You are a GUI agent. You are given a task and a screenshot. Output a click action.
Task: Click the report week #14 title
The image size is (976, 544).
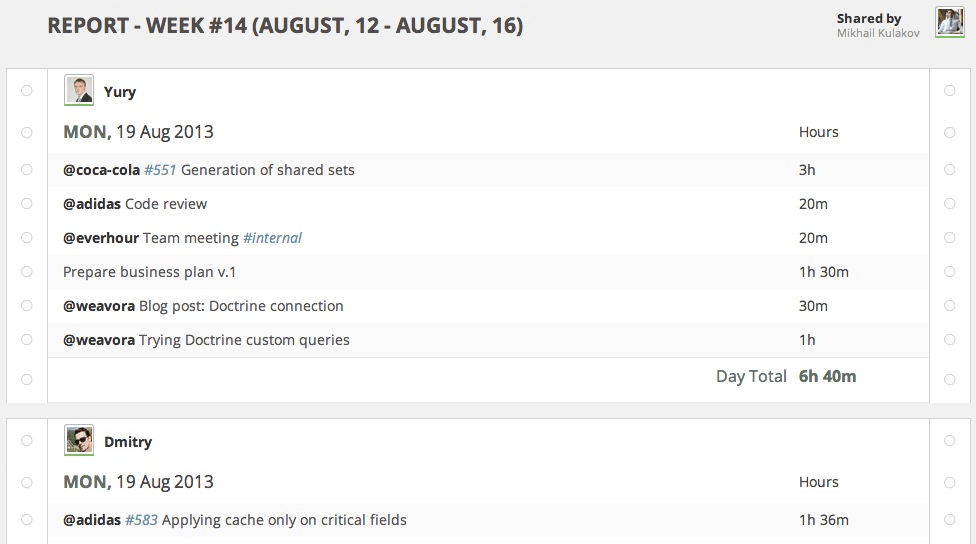[x=285, y=26]
